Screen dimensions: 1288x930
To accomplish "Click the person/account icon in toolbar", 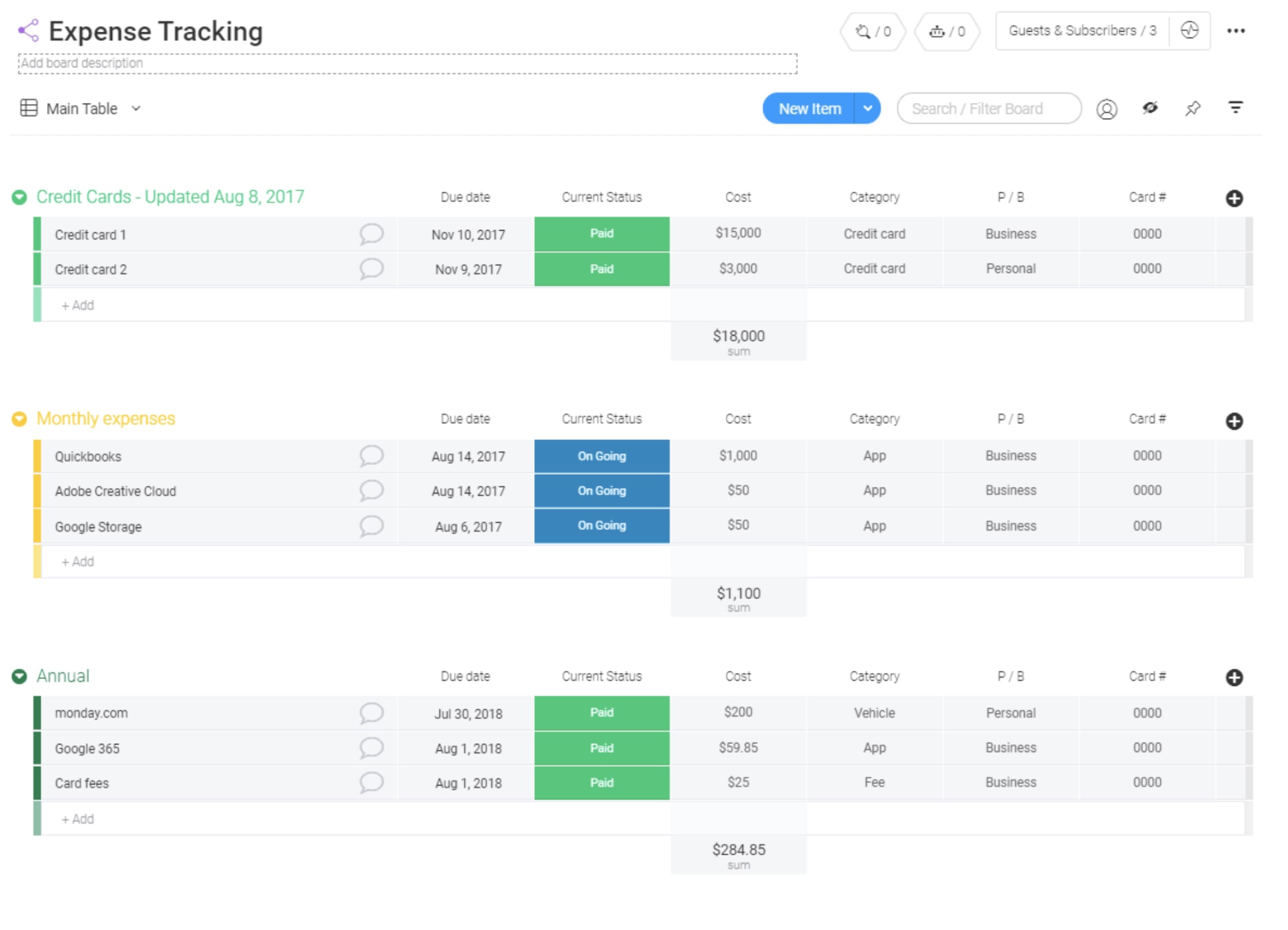I will [1107, 109].
